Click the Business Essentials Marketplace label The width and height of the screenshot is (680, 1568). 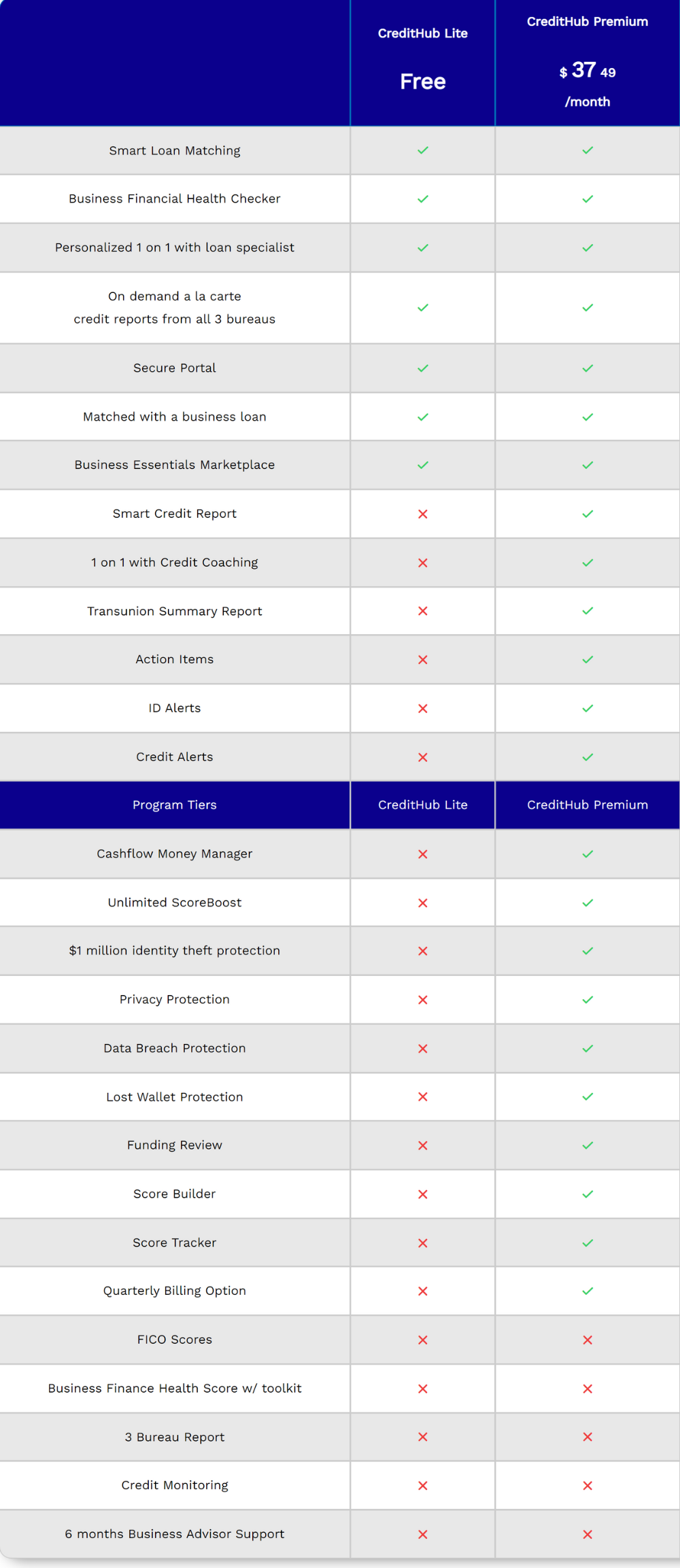[175, 465]
